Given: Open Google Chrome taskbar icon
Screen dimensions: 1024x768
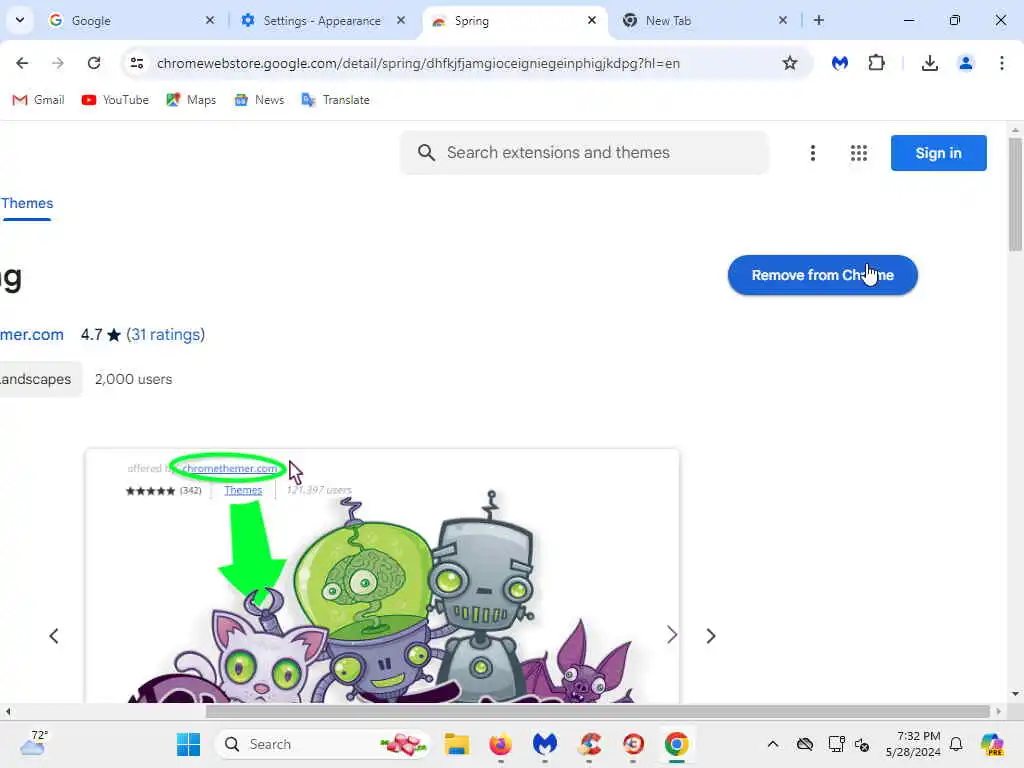Looking at the screenshot, I should tap(677, 744).
